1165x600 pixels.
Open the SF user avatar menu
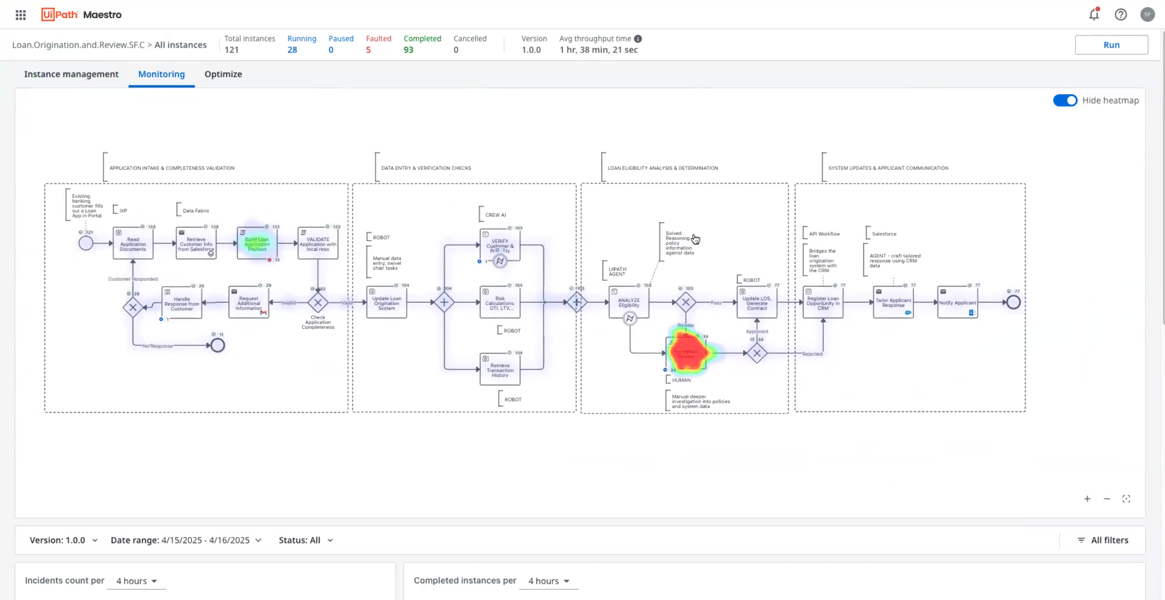(x=1148, y=15)
